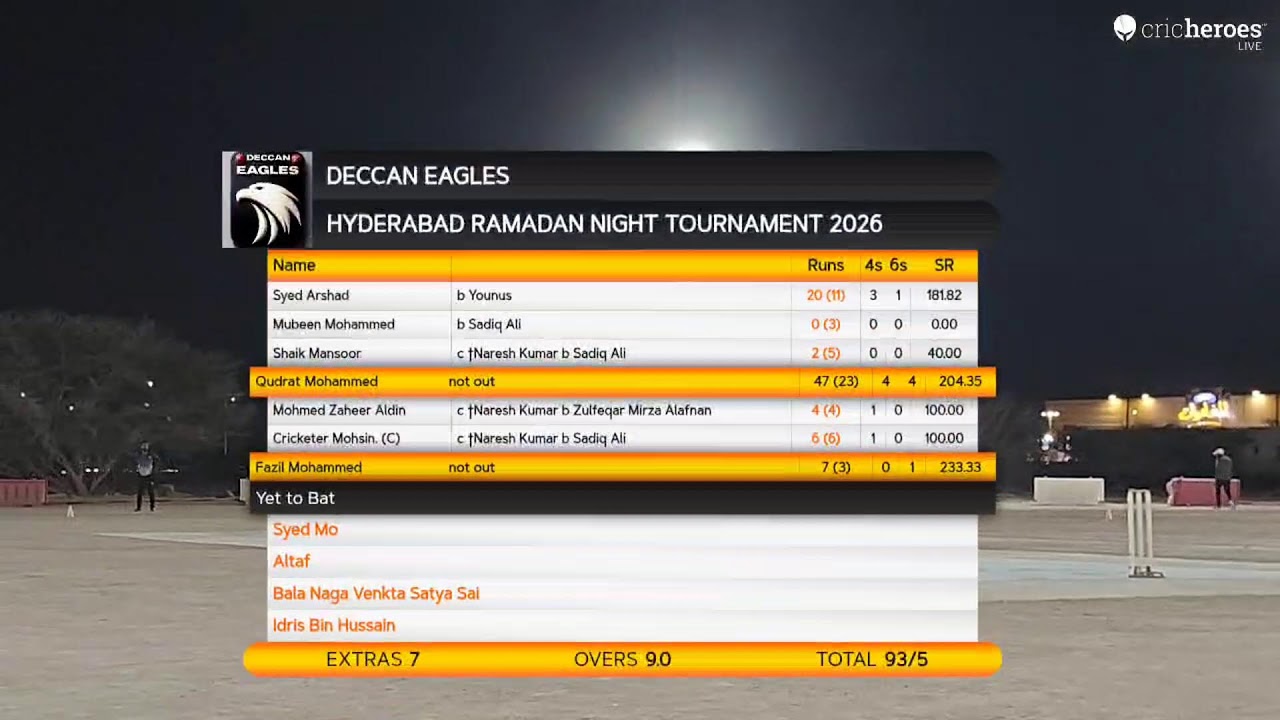This screenshot has height=720, width=1280.
Task: Click HYDERABAD RAMADAN NIGHT TOURNAMENT 2026 heading
Action: (604, 224)
